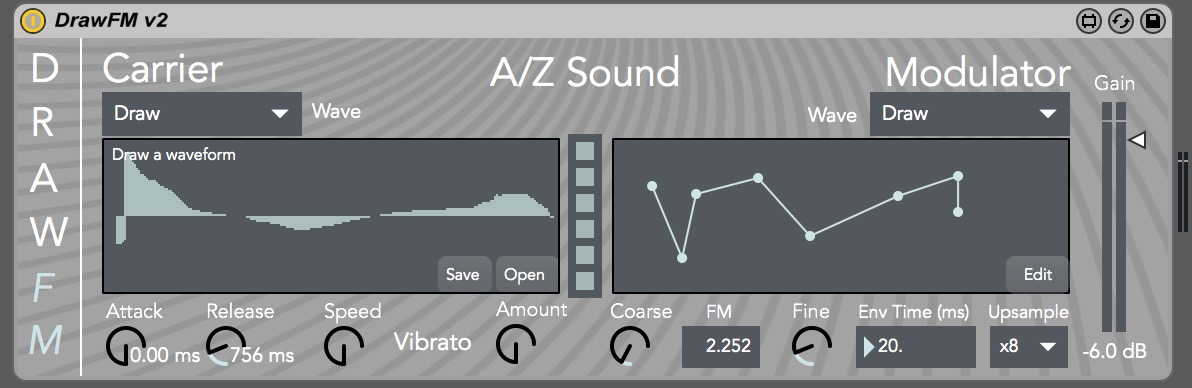Viewport: 1192px width, 388px height.
Task: Click the show/hide parameters icon in title bar
Action: [x=1089, y=21]
